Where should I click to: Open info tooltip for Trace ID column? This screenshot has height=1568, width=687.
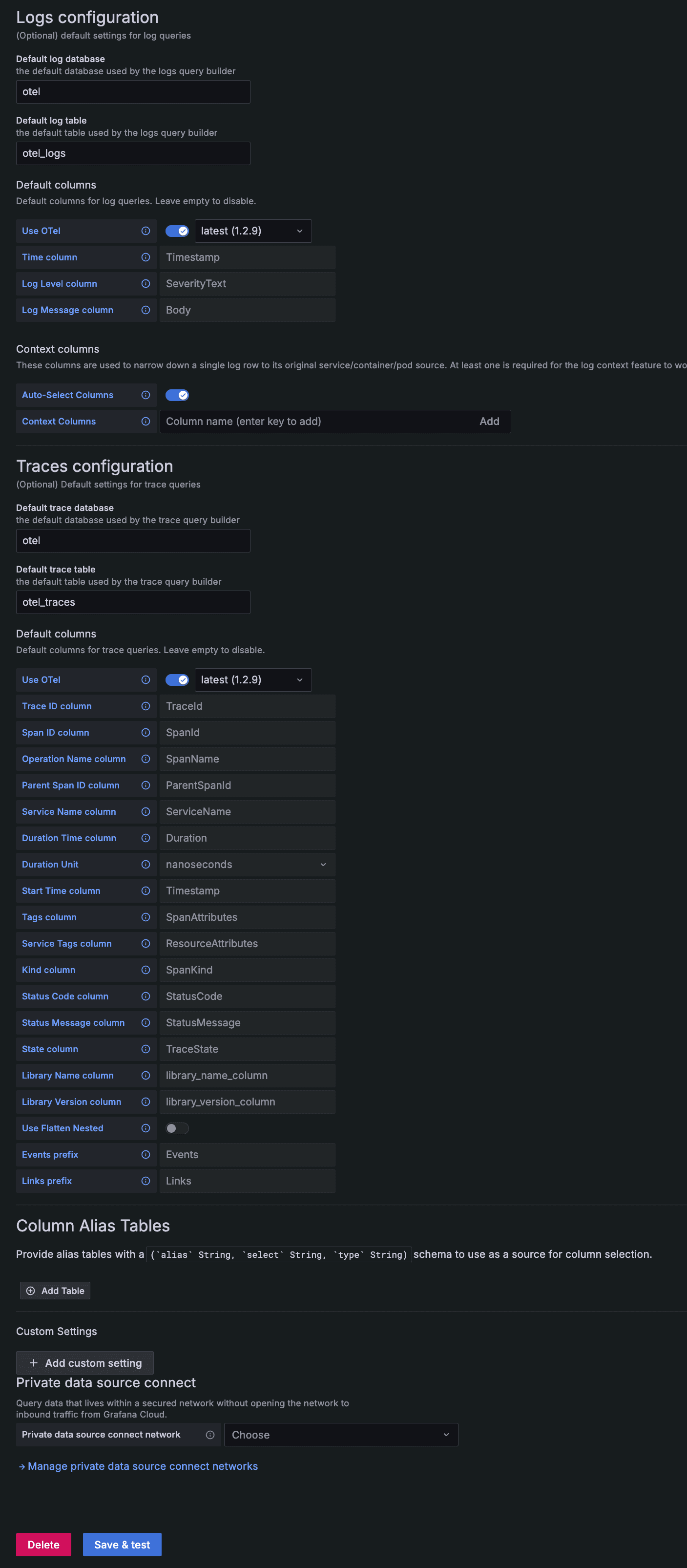tap(146, 706)
